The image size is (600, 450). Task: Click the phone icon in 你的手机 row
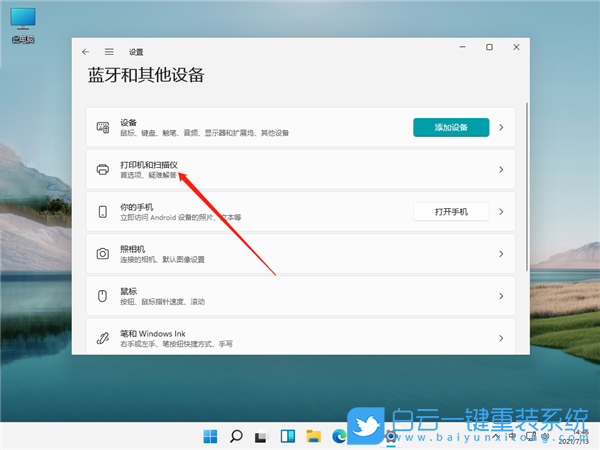click(103, 212)
